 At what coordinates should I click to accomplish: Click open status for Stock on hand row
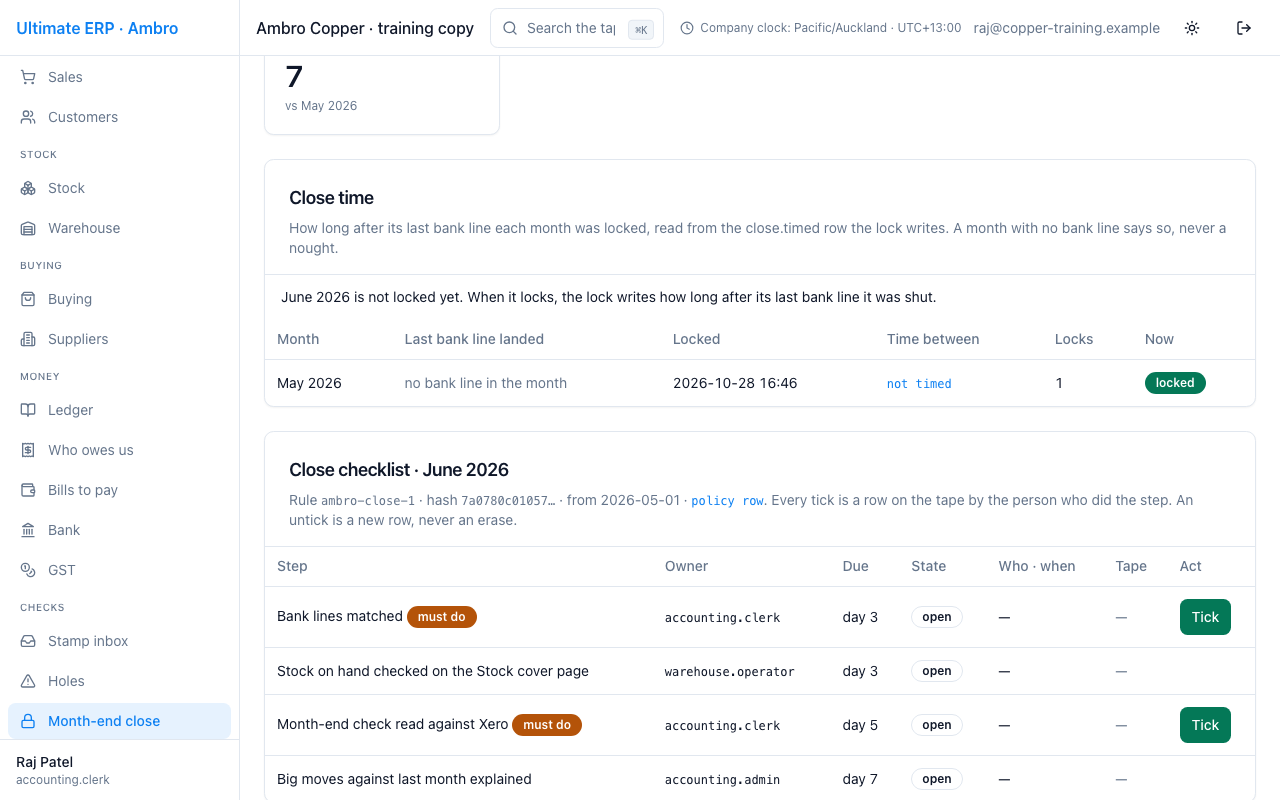point(937,671)
